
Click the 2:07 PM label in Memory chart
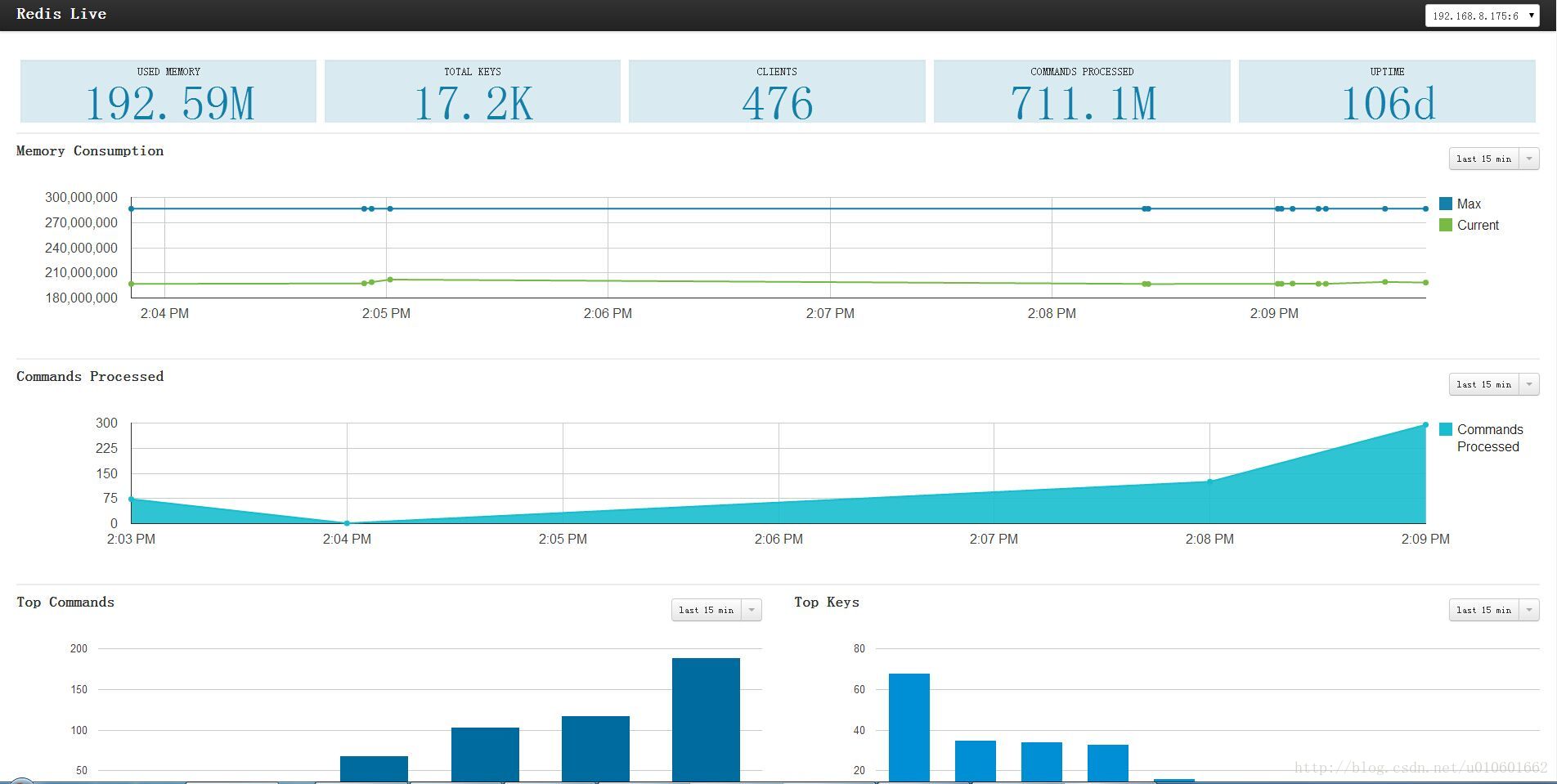pyautogui.click(x=830, y=313)
